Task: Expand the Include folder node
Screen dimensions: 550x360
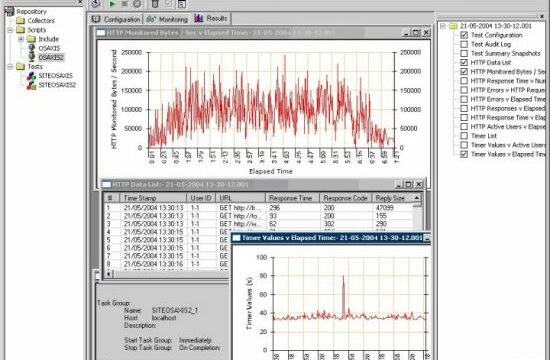Action: point(21,39)
